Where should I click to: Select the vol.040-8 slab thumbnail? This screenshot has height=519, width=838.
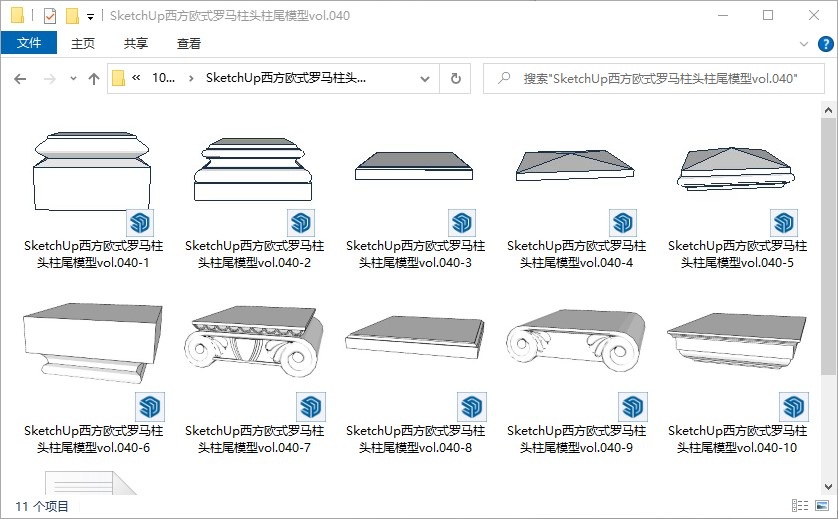coord(415,338)
